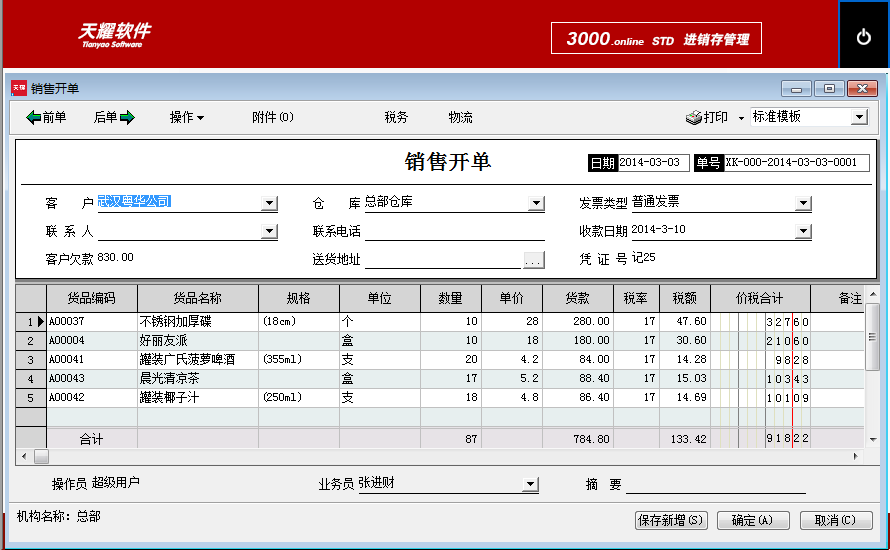Click the power icon in top-right corner
The image size is (890, 550).
863,37
